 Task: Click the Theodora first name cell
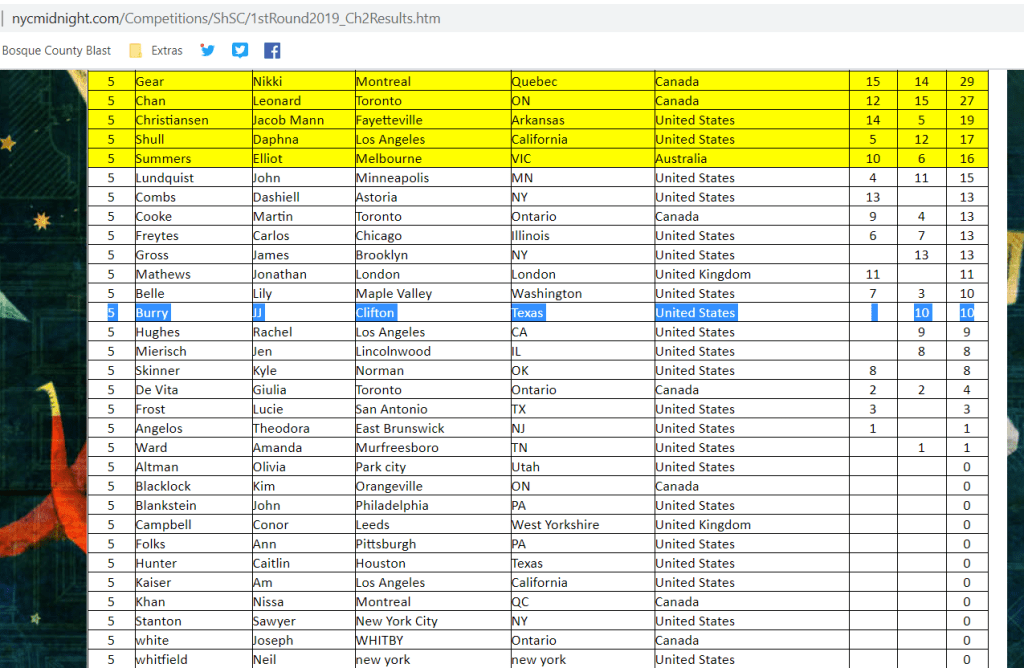click(281, 428)
